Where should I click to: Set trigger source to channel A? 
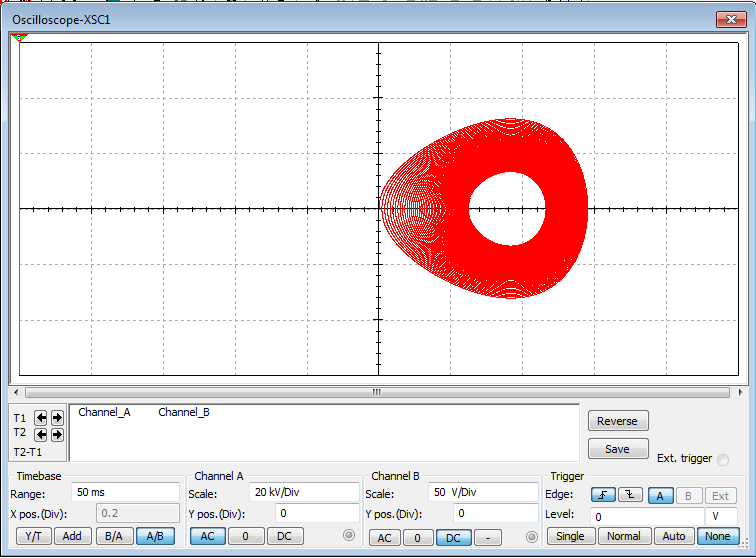[x=660, y=496]
